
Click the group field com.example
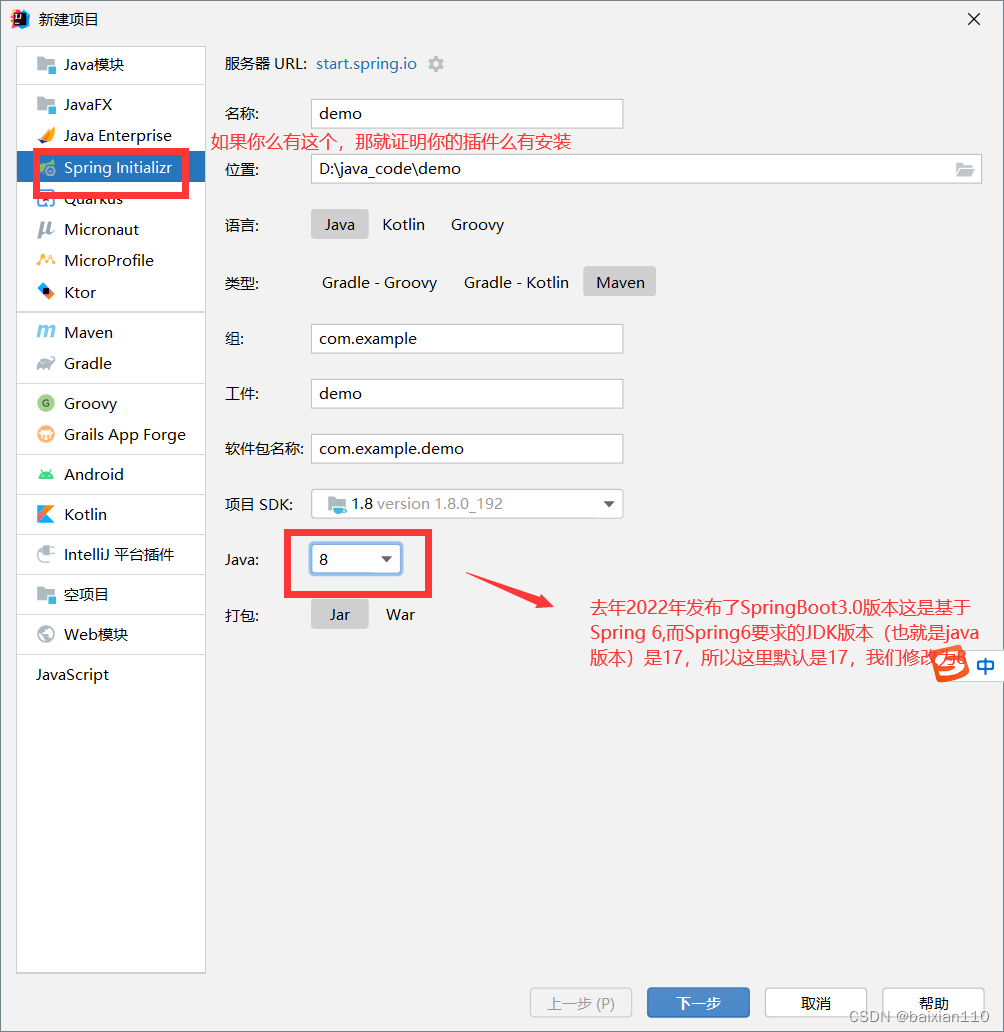pyautogui.click(x=467, y=338)
